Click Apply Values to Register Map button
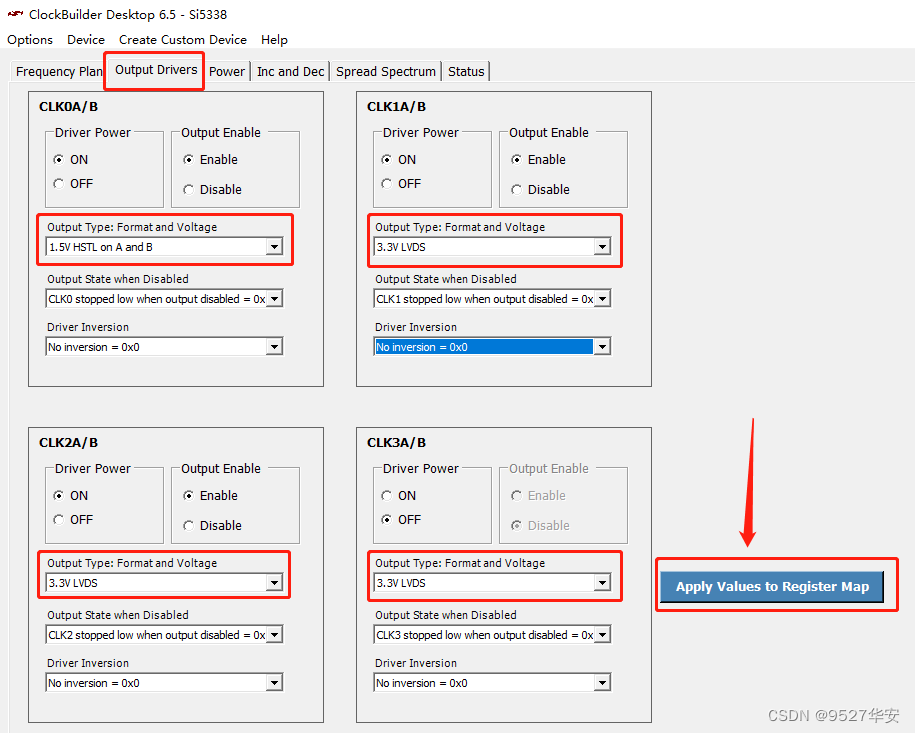 click(x=771, y=587)
